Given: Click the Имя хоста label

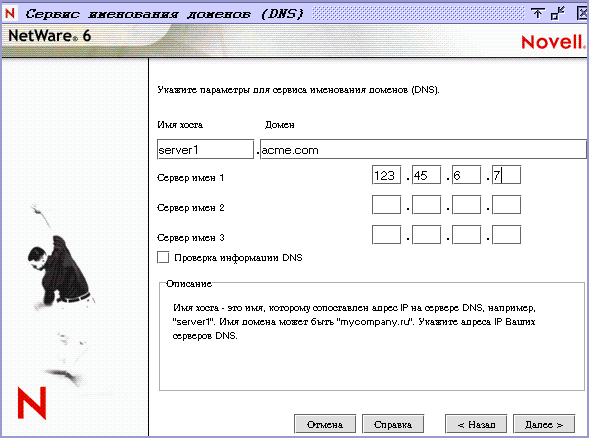Looking at the screenshot, I should click(180, 125).
